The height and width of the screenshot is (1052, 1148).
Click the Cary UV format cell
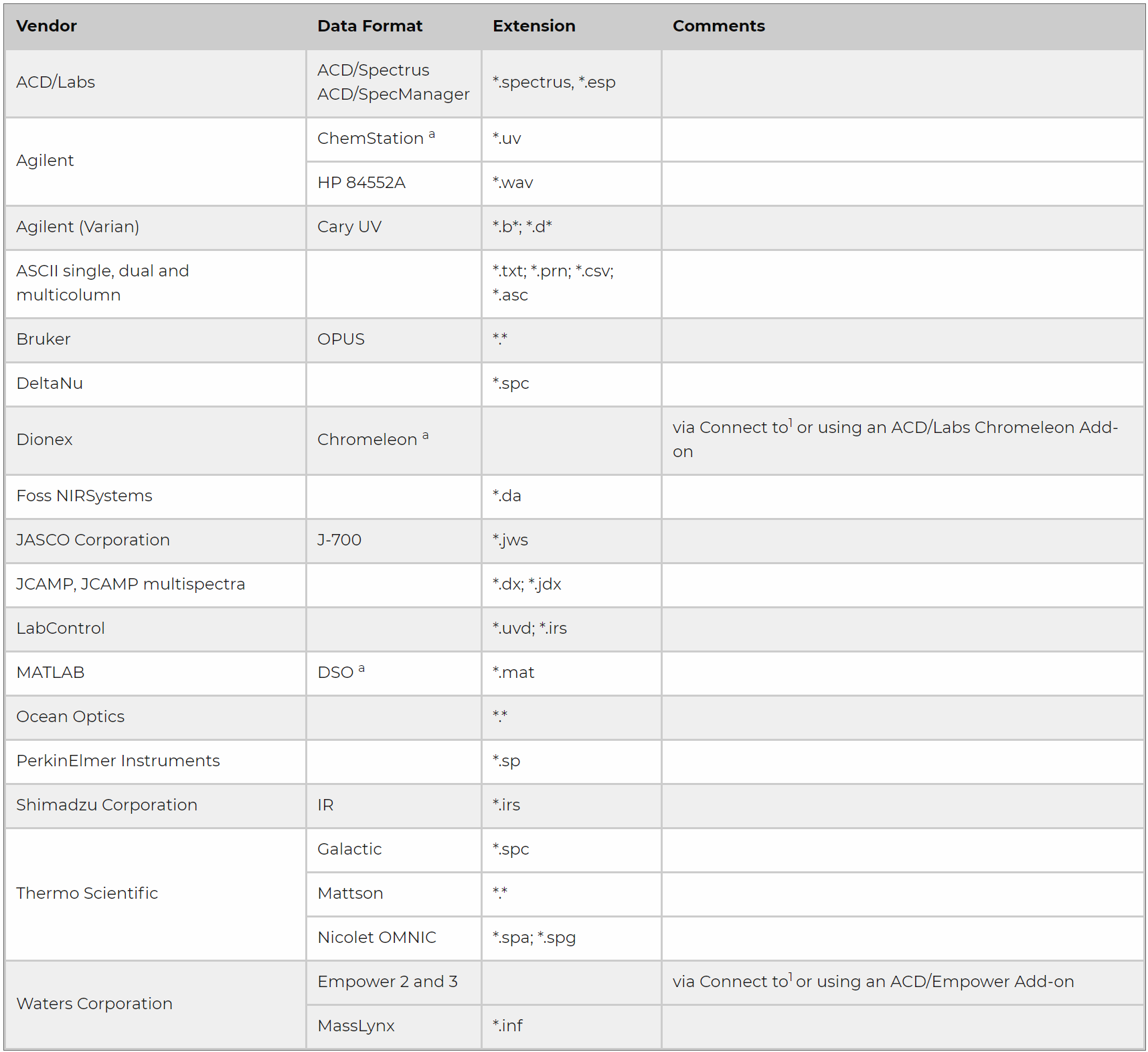pos(349,227)
